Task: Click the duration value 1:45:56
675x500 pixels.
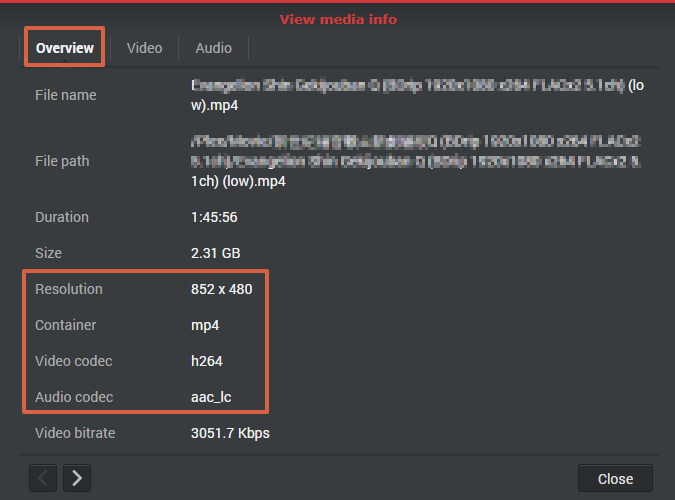Action: pos(214,217)
